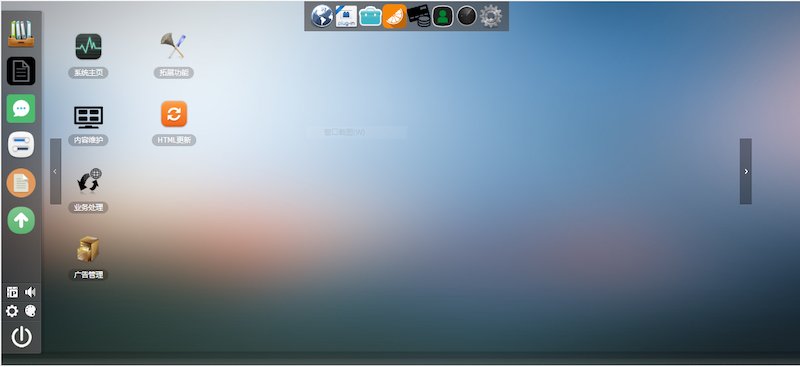This screenshot has height=367, width=800.
Task: Open the plug-in icon in top dock
Action: click(346, 16)
